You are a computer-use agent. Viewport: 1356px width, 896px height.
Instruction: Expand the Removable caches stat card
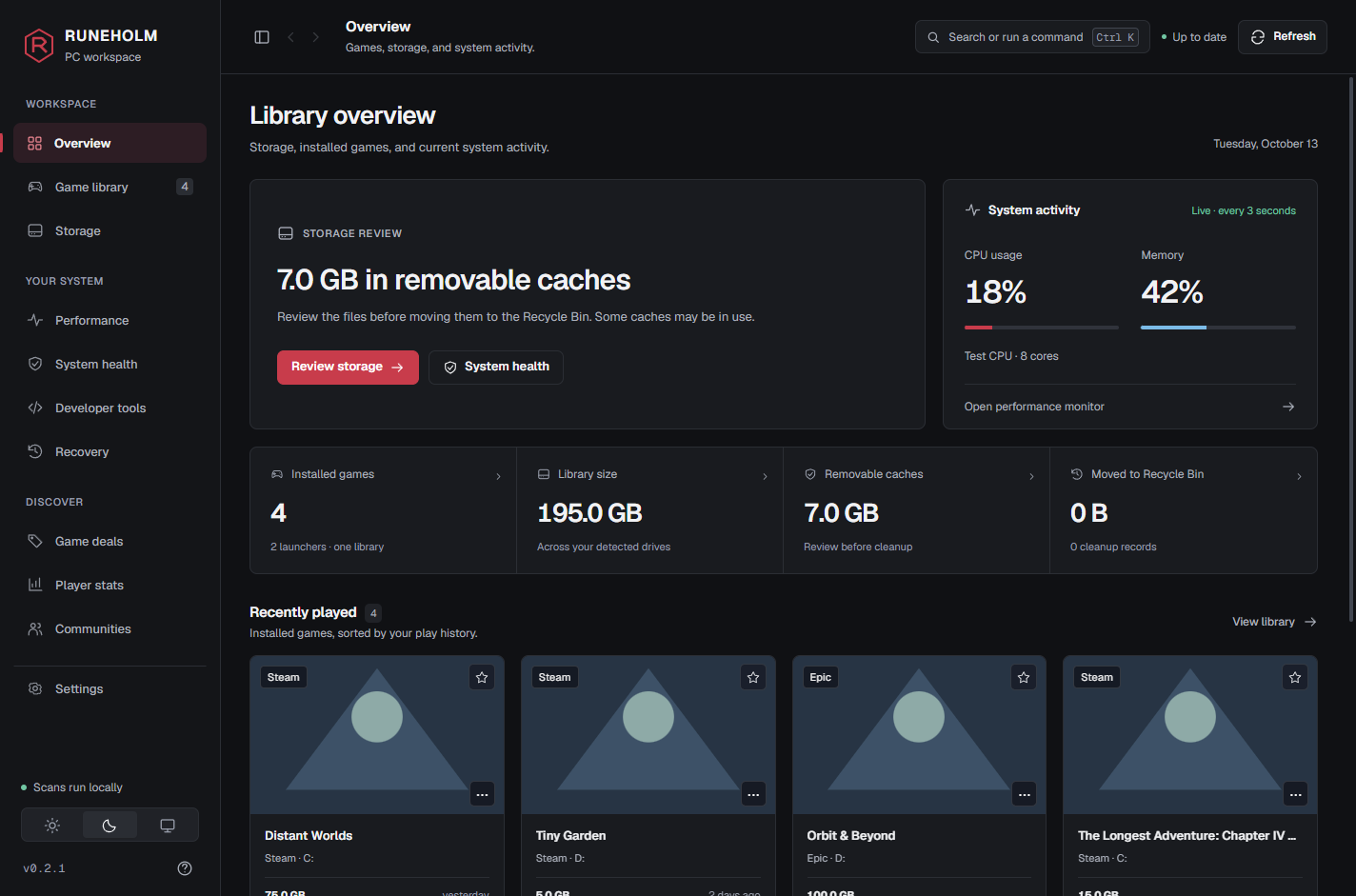pos(916,510)
